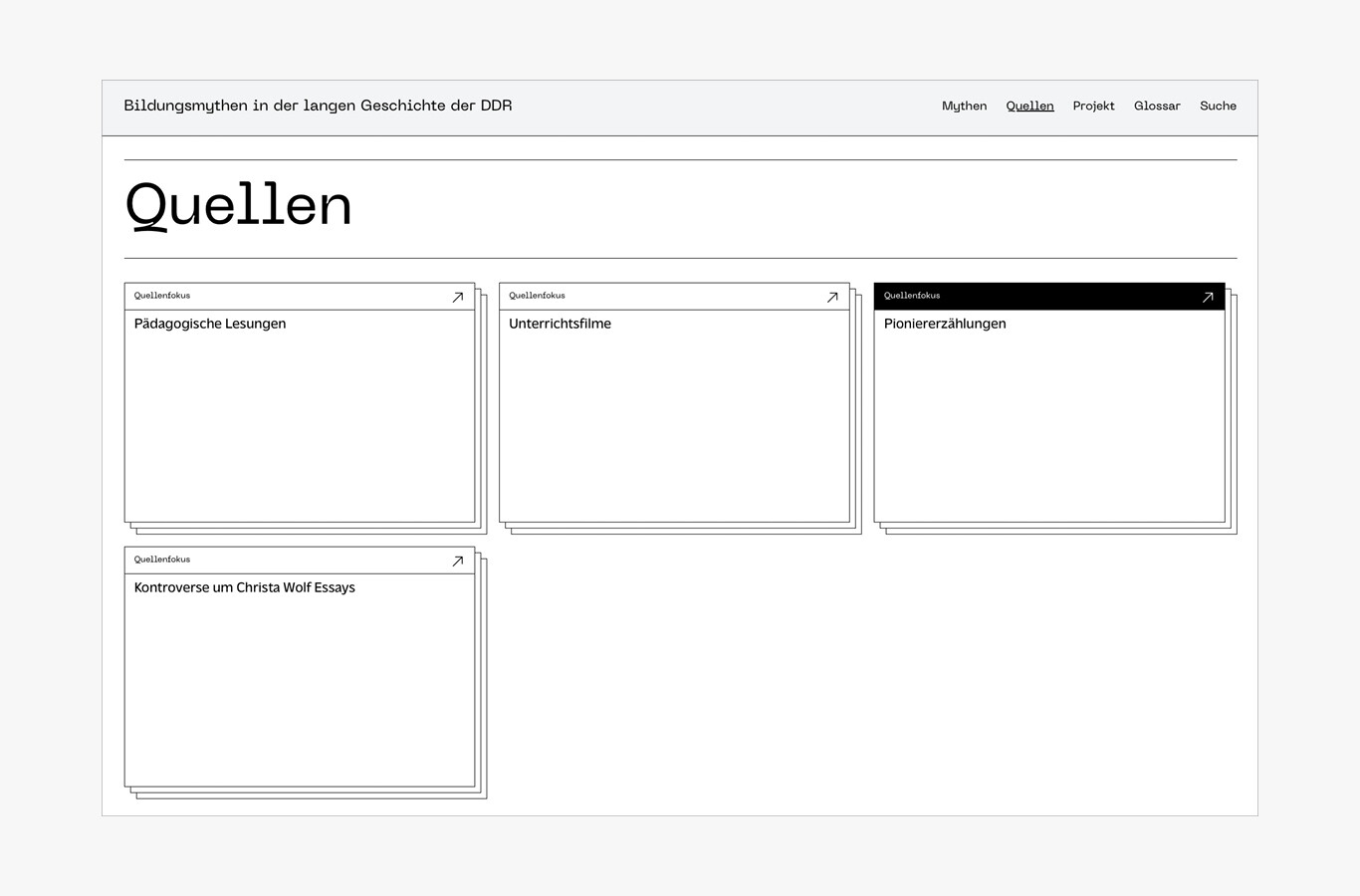Open Suche in the top navigation
1360x896 pixels.
click(x=1218, y=107)
